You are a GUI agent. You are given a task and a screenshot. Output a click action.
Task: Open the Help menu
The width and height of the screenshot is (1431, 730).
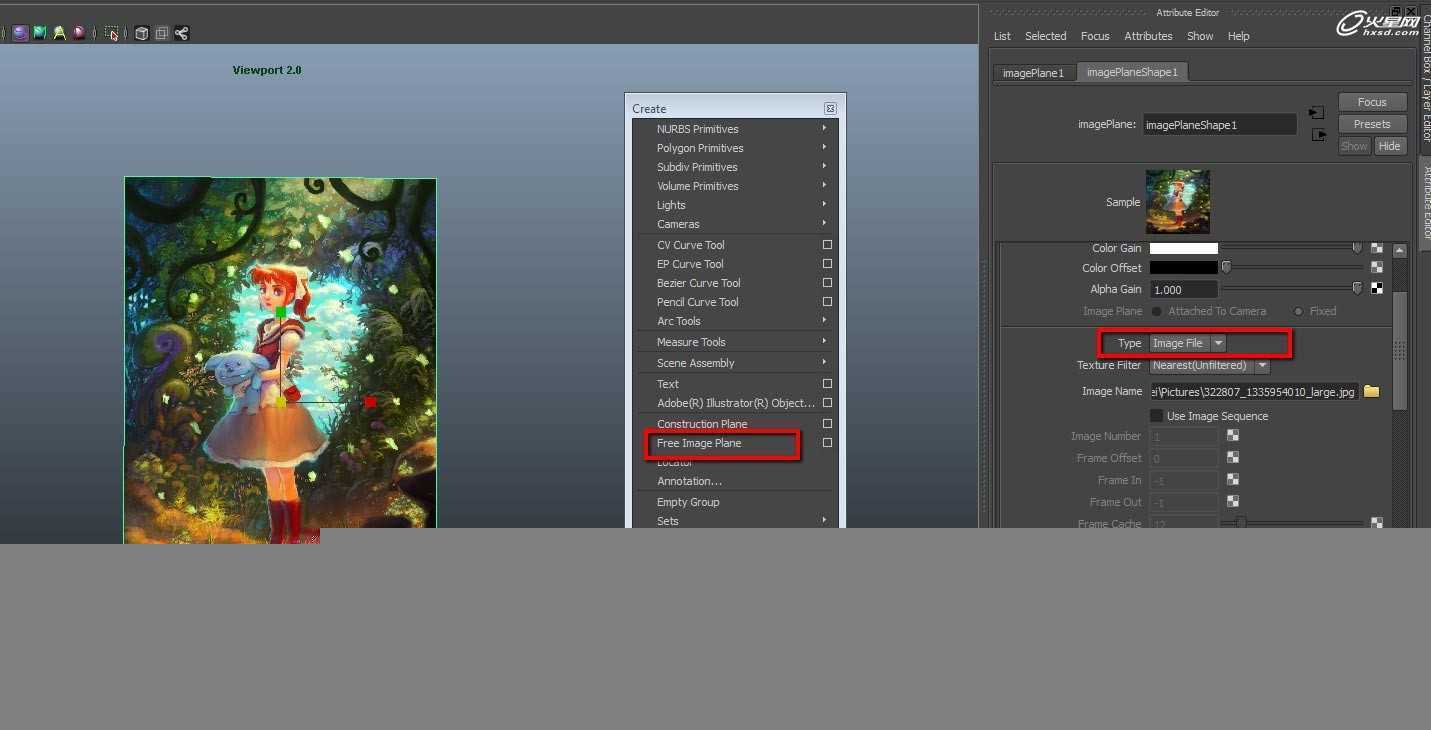click(1238, 36)
